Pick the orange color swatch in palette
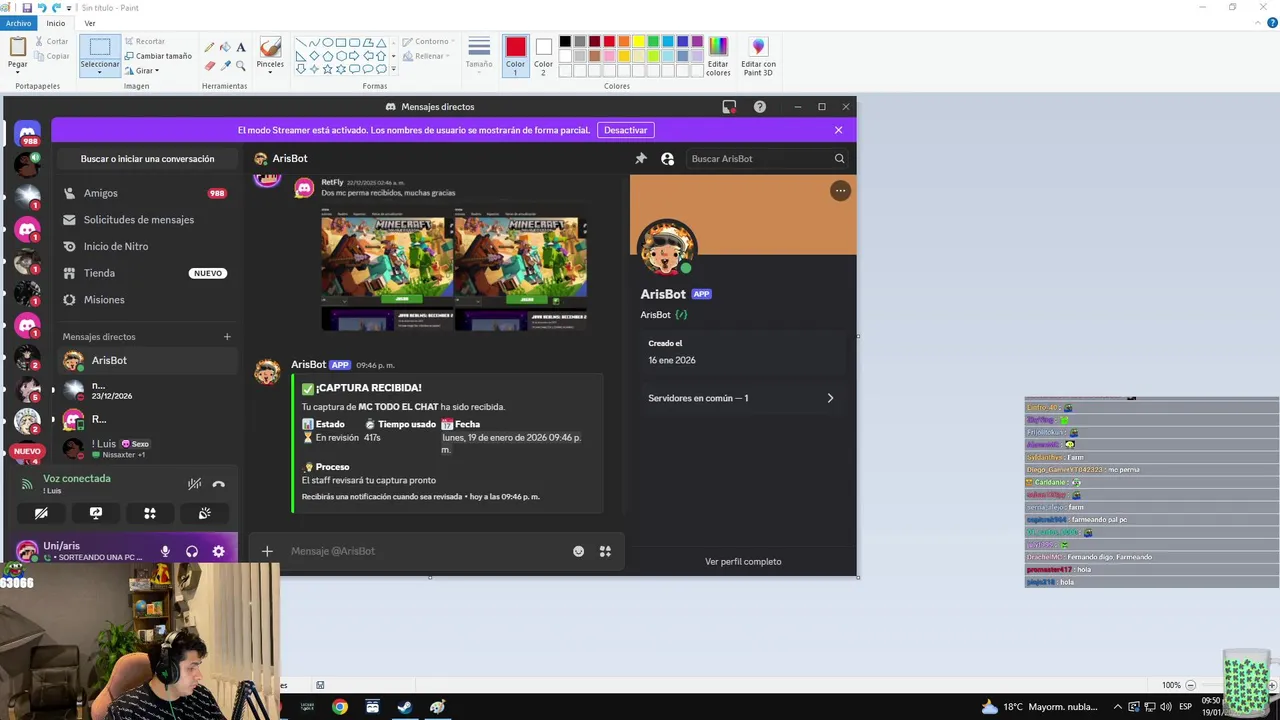Screen dimensions: 1280x720 [x=624, y=41]
